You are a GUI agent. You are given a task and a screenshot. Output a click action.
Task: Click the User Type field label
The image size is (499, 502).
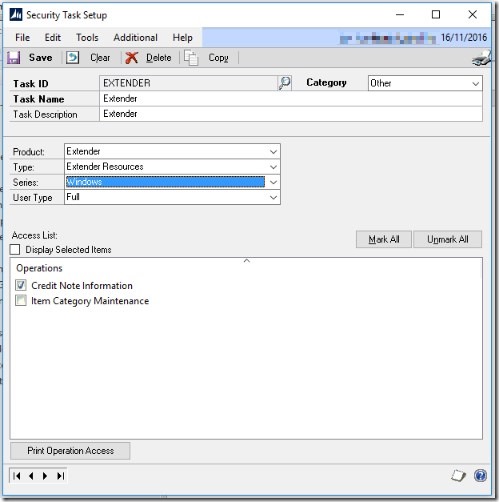pyautogui.click(x=32, y=198)
